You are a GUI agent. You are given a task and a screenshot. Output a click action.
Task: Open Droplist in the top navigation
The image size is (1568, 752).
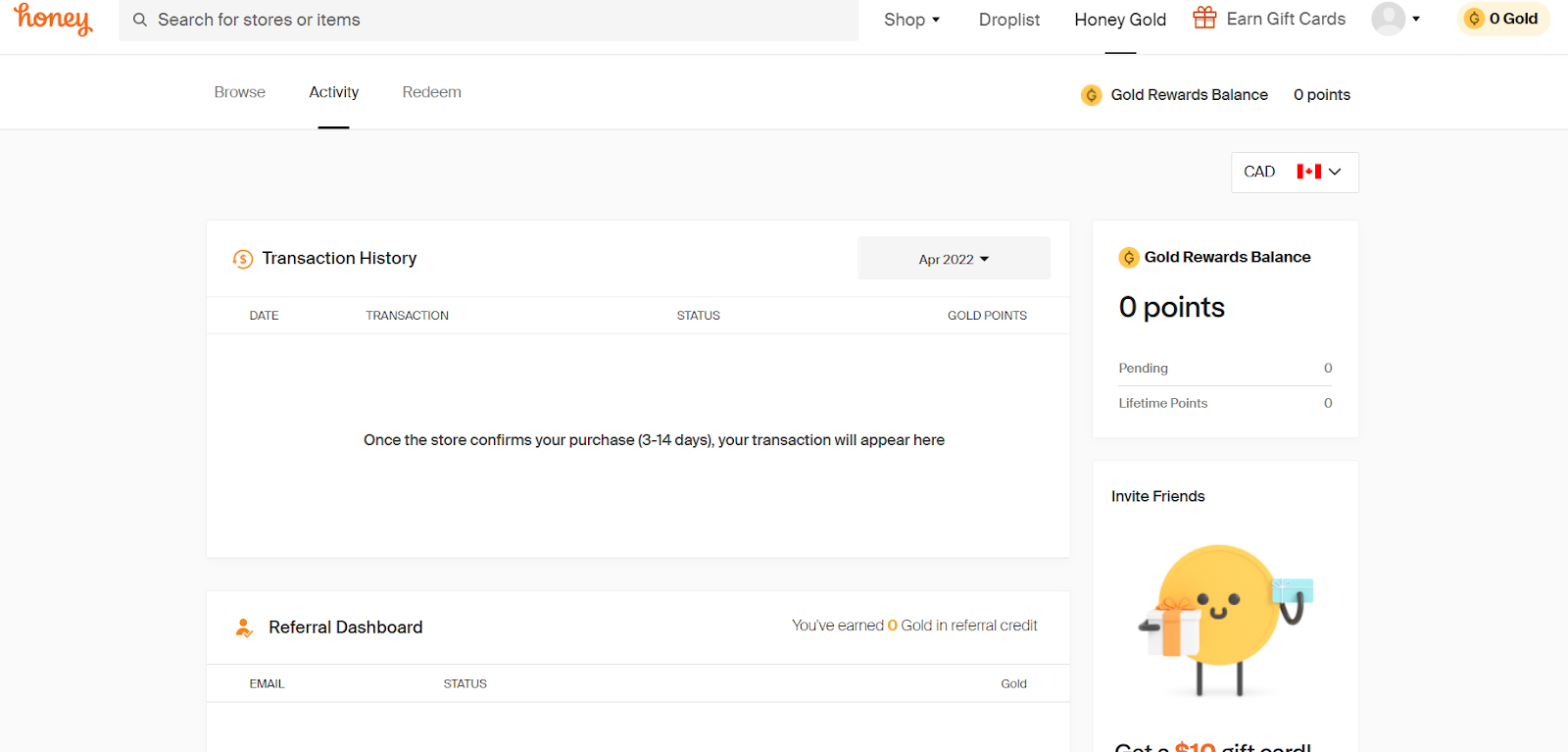pyautogui.click(x=1009, y=20)
